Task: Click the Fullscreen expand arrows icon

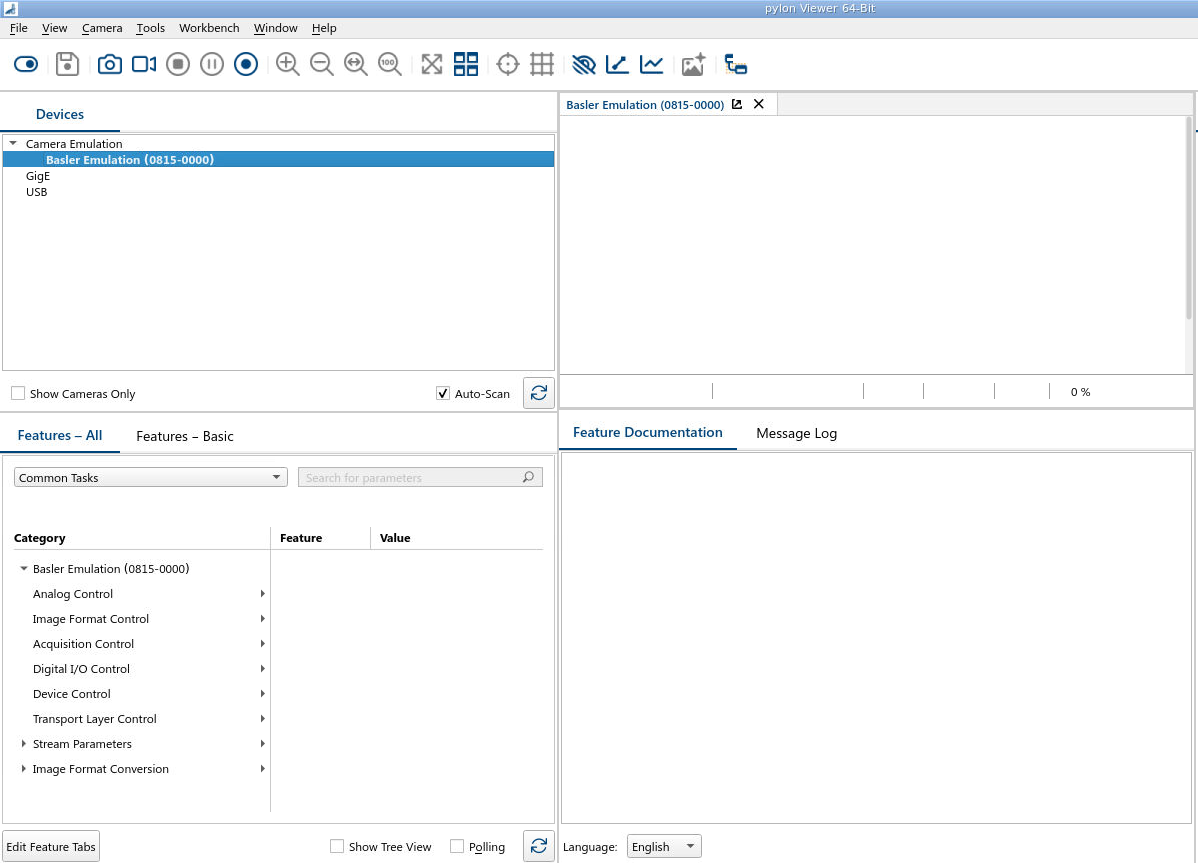Action: click(x=432, y=64)
